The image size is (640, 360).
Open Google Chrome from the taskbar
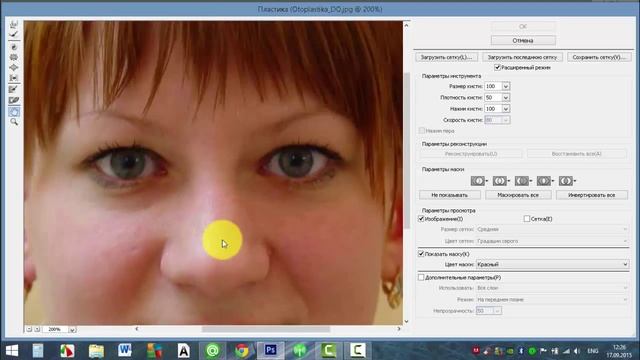242,351
